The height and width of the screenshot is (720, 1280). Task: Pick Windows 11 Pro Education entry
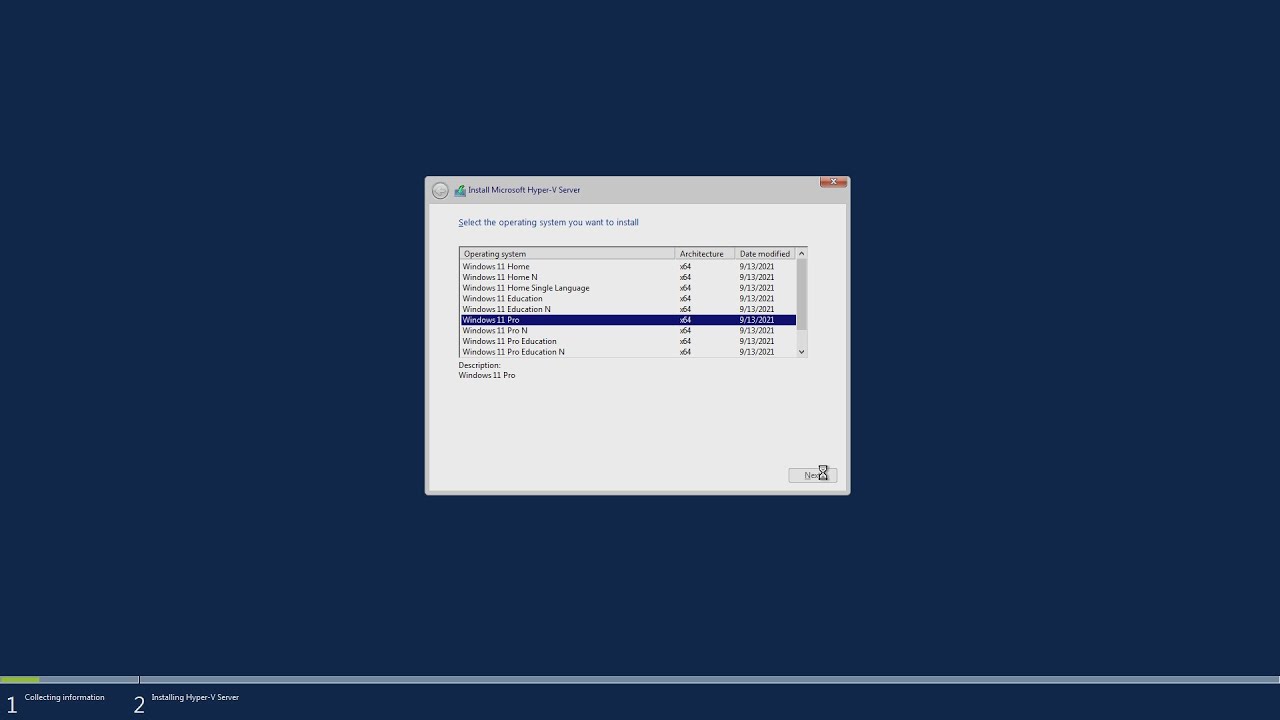tap(628, 341)
